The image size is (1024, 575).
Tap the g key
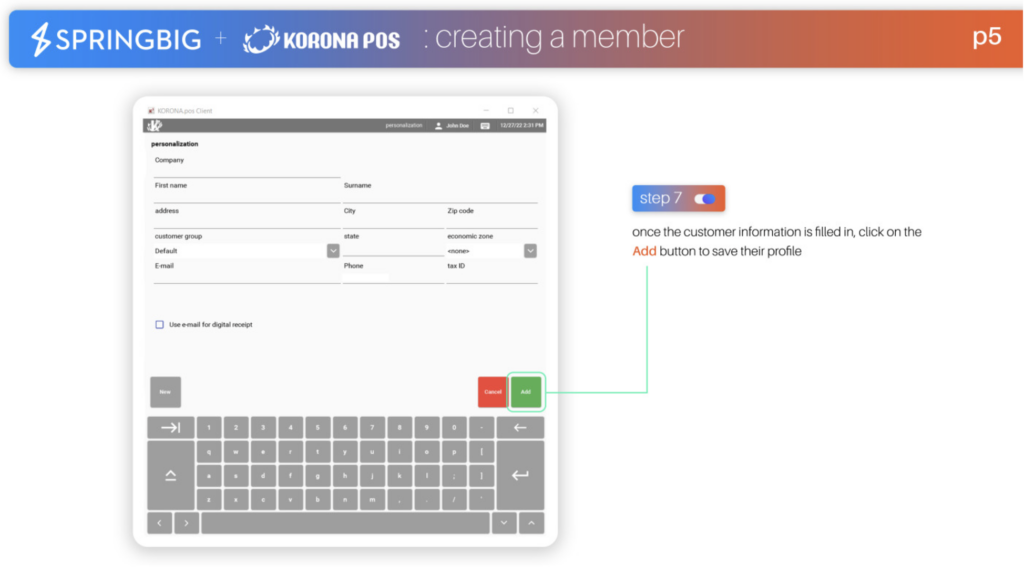tap(317, 476)
